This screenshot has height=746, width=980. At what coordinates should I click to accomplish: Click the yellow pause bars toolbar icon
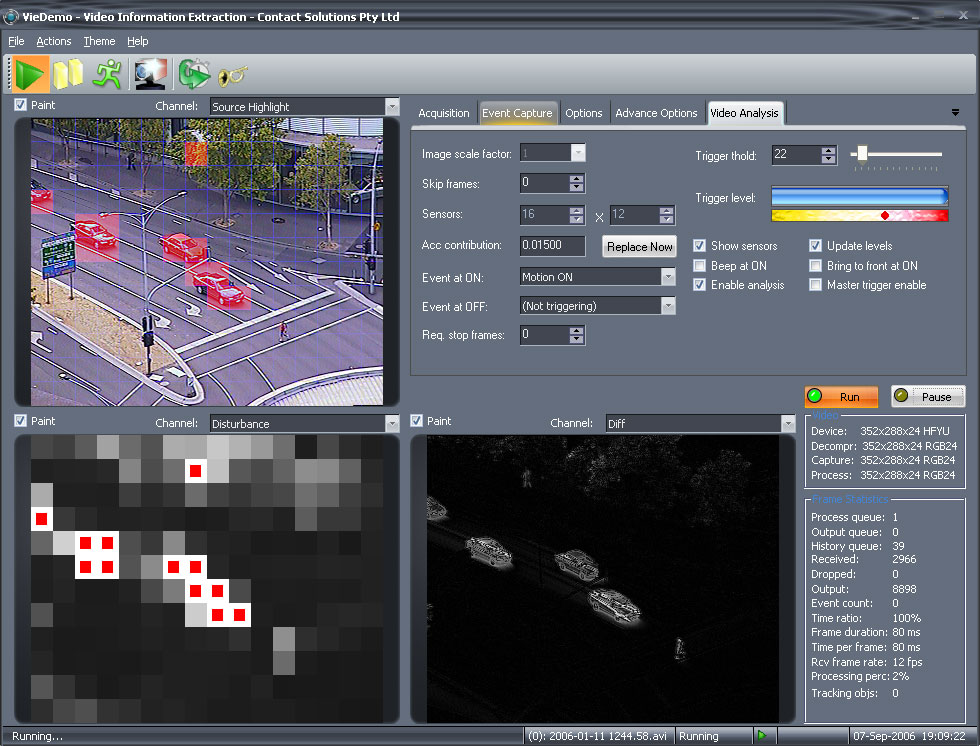tap(68, 74)
